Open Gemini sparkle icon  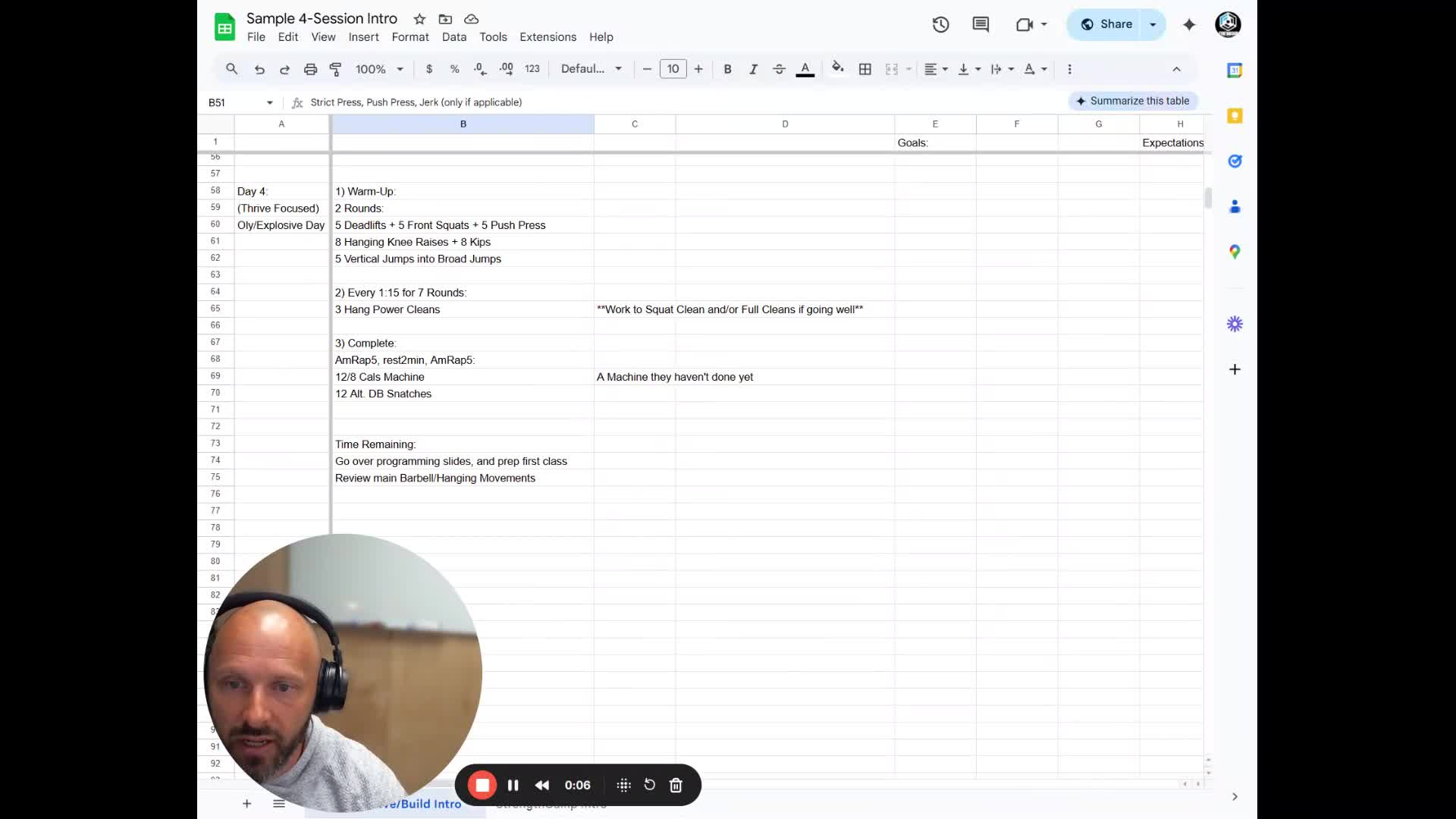pos(1189,24)
